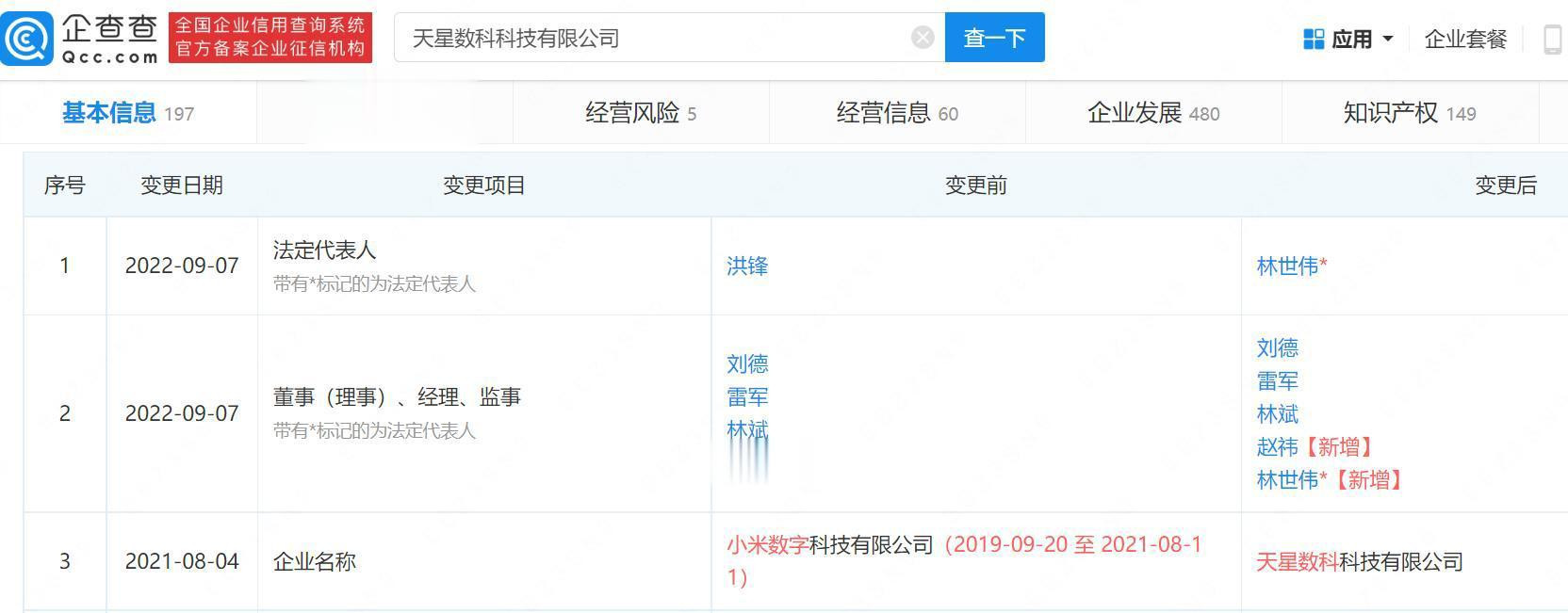The image size is (1568, 613).
Task: Clear the search box with the X icon
Action: 923,38
